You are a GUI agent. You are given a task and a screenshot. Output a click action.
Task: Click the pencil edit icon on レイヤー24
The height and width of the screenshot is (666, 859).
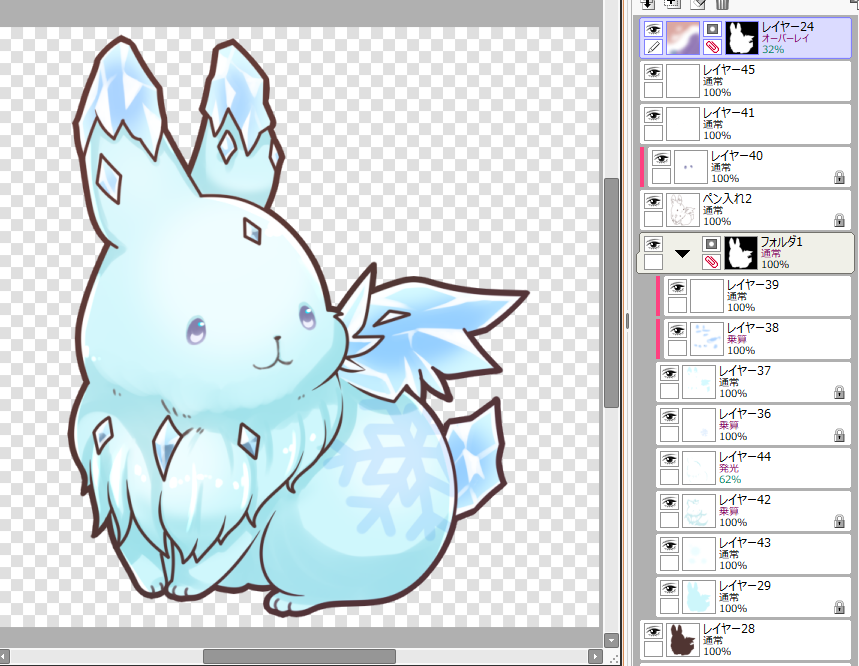click(653, 47)
